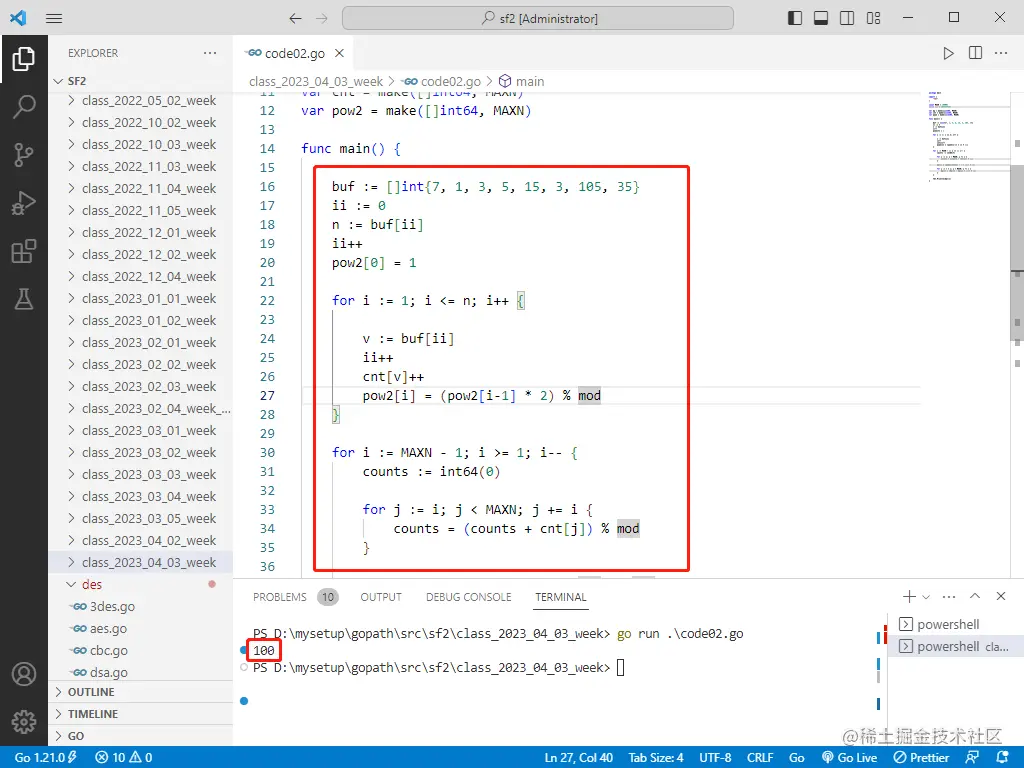Click breadcrumb class_2023_04_03_week
Viewport: 1024px width, 768px height.
(315, 82)
